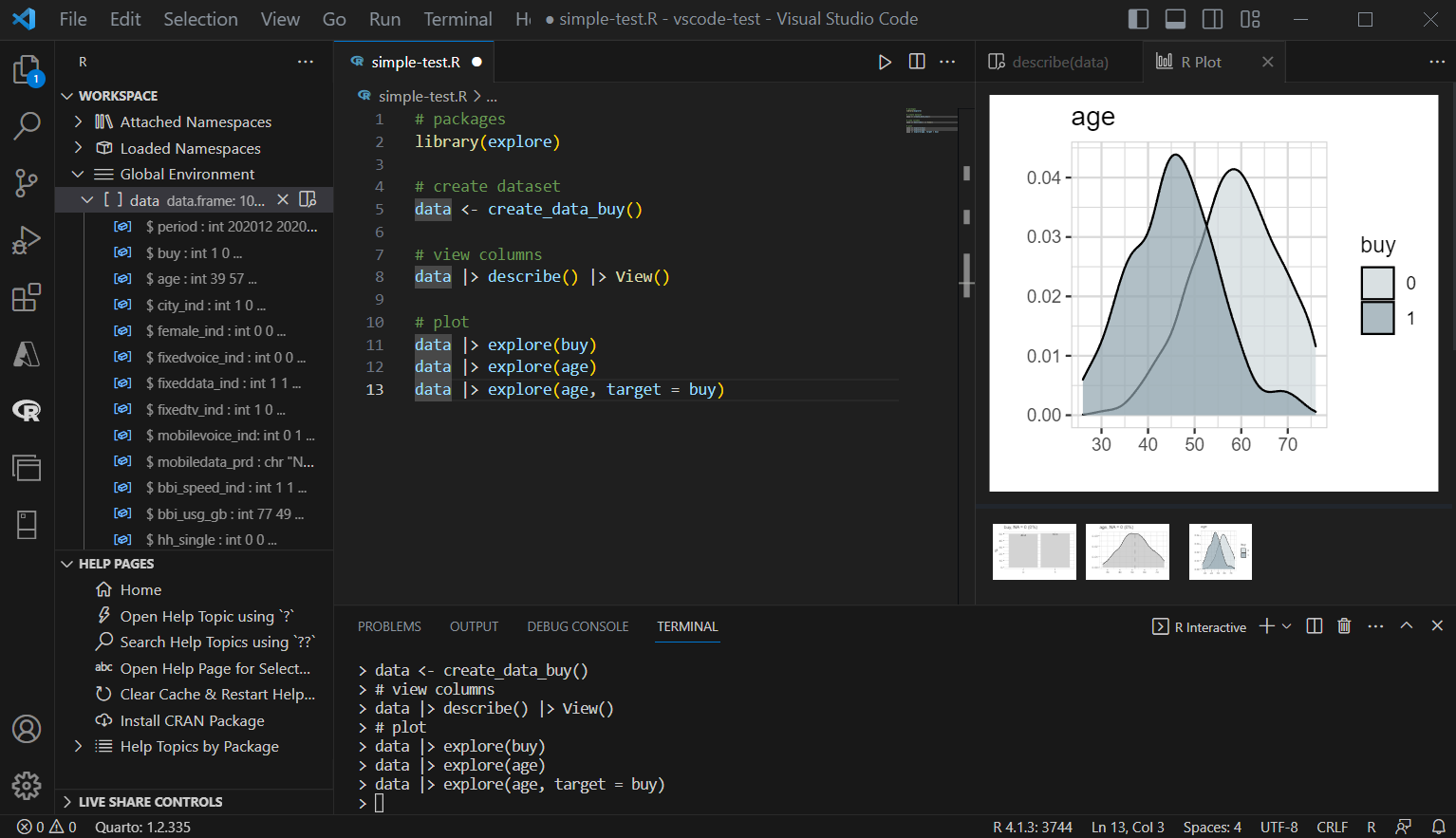
Task: Split the editor right
Action: click(917, 62)
